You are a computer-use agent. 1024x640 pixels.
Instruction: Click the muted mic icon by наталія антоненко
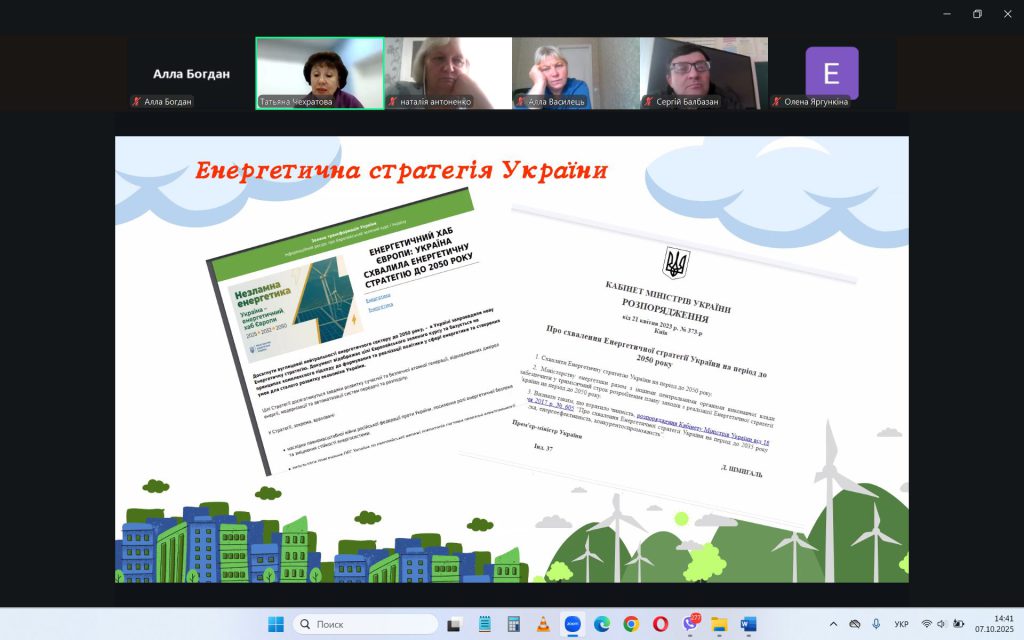pyautogui.click(x=392, y=101)
